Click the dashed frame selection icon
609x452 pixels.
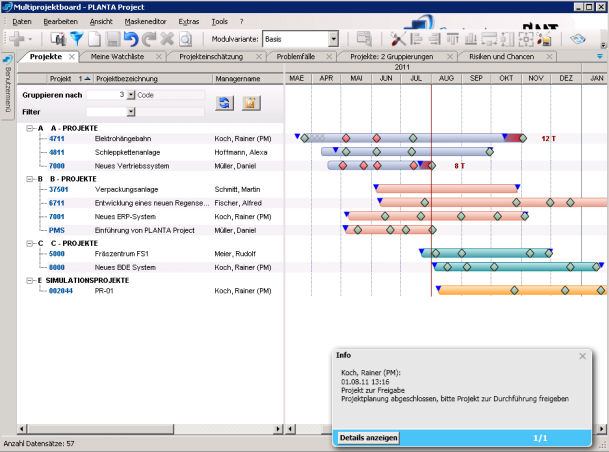525,39
